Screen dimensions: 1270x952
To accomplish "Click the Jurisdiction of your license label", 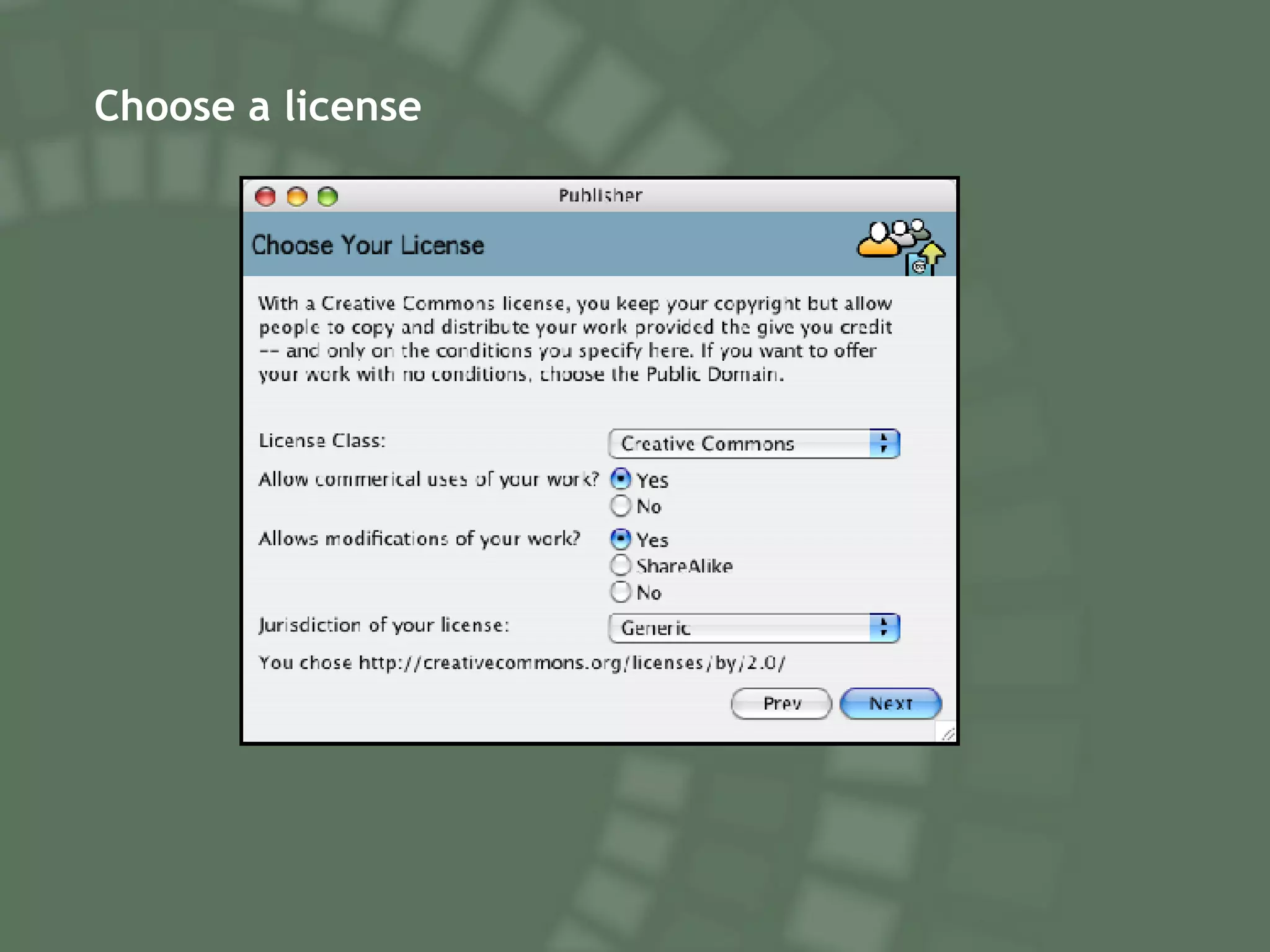I will 384,625.
